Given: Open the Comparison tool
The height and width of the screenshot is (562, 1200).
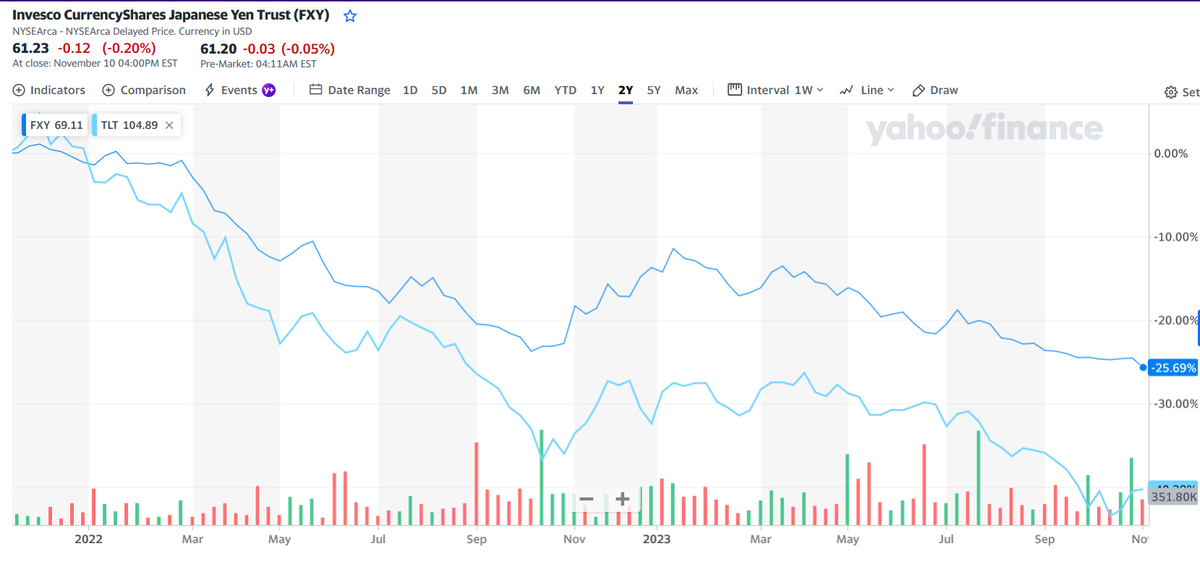Looking at the screenshot, I should [144, 90].
